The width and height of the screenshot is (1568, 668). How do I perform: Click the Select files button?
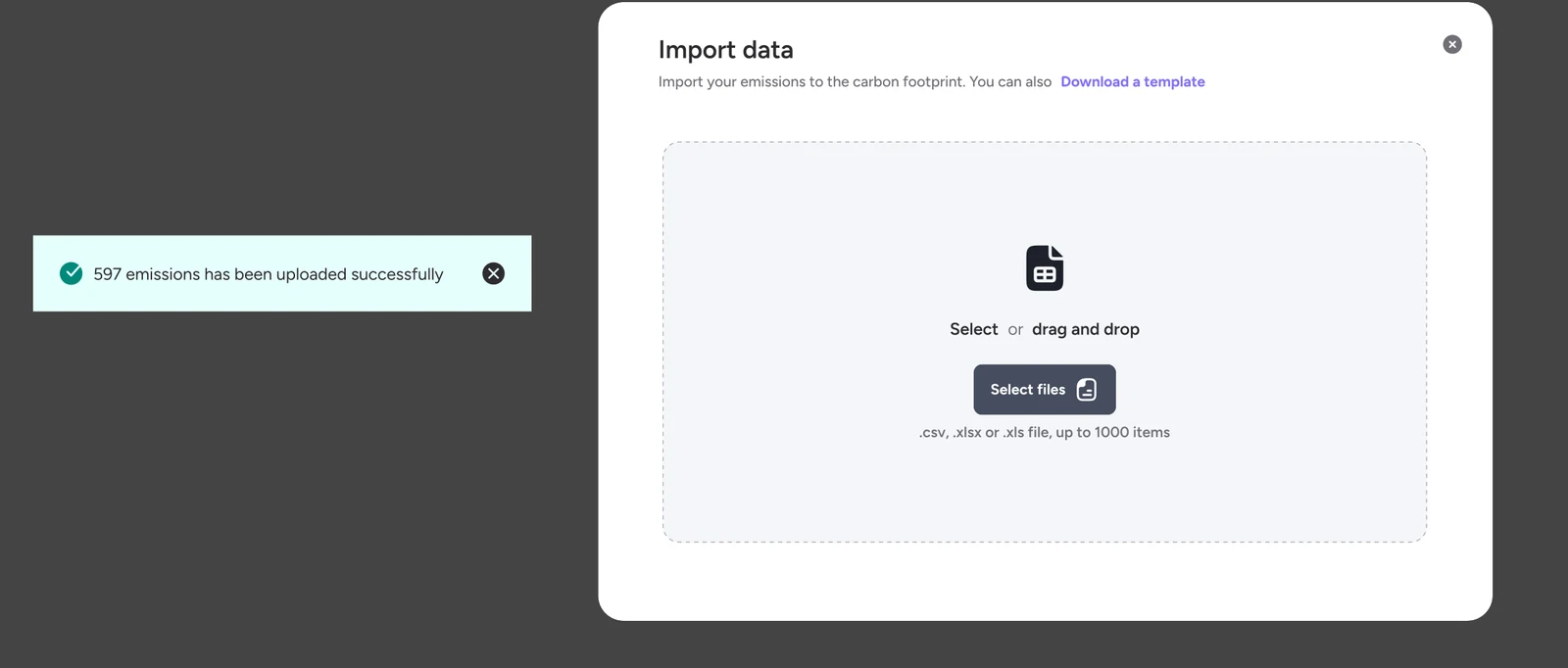[x=1045, y=390]
